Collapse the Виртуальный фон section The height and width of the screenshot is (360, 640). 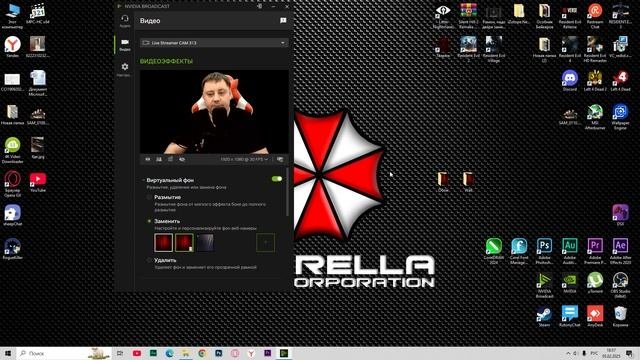pos(143,180)
